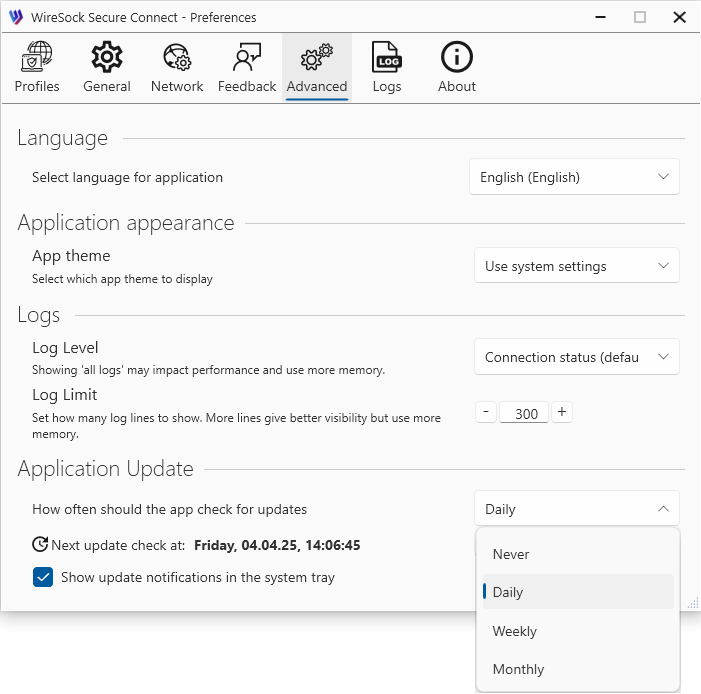Collapse the update frequency dropdown
Viewport: 701px width, 694px height.
pos(577,509)
